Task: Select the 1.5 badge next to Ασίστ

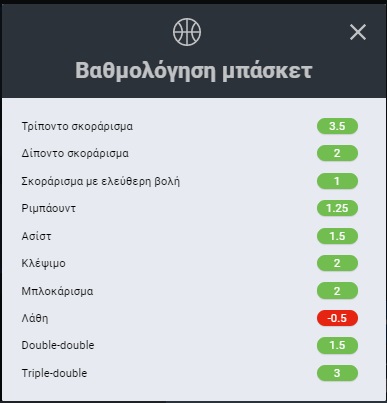Action: [x=337, y=236]
